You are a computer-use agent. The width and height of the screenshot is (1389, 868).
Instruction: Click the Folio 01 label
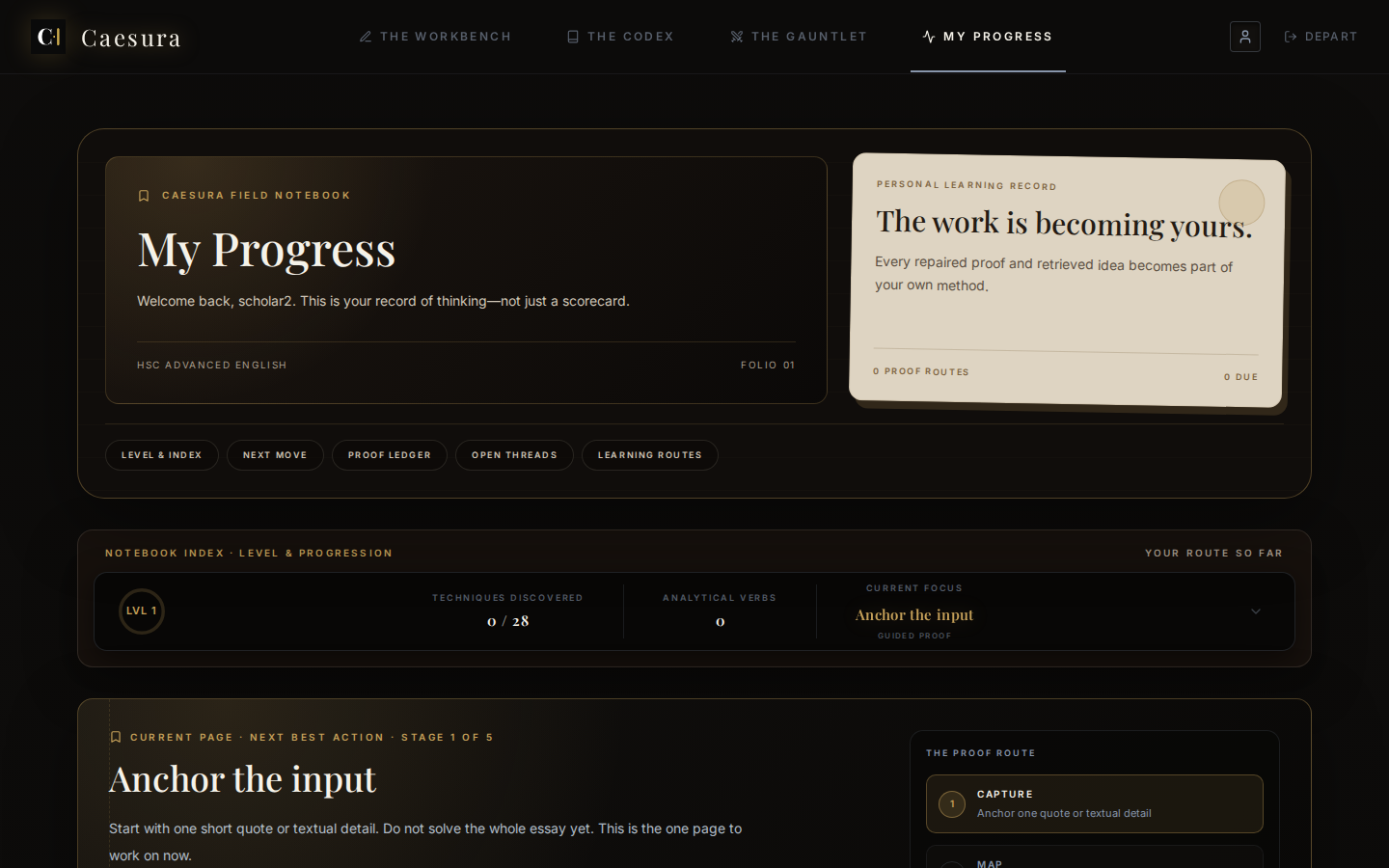point(768,365)
